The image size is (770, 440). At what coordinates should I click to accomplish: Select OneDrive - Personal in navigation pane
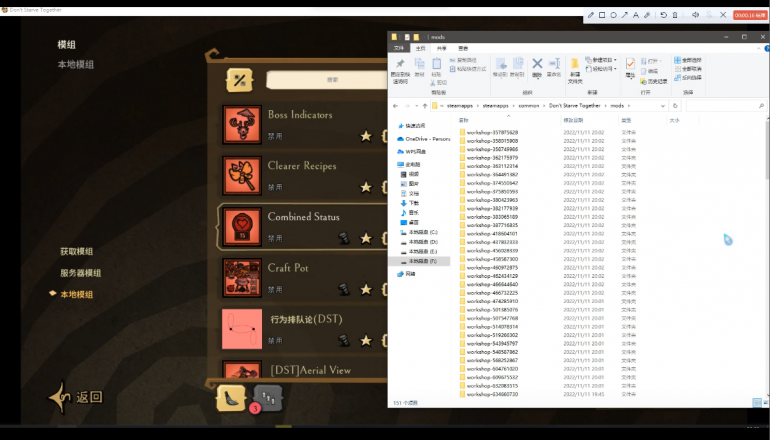tap(423, 139)
